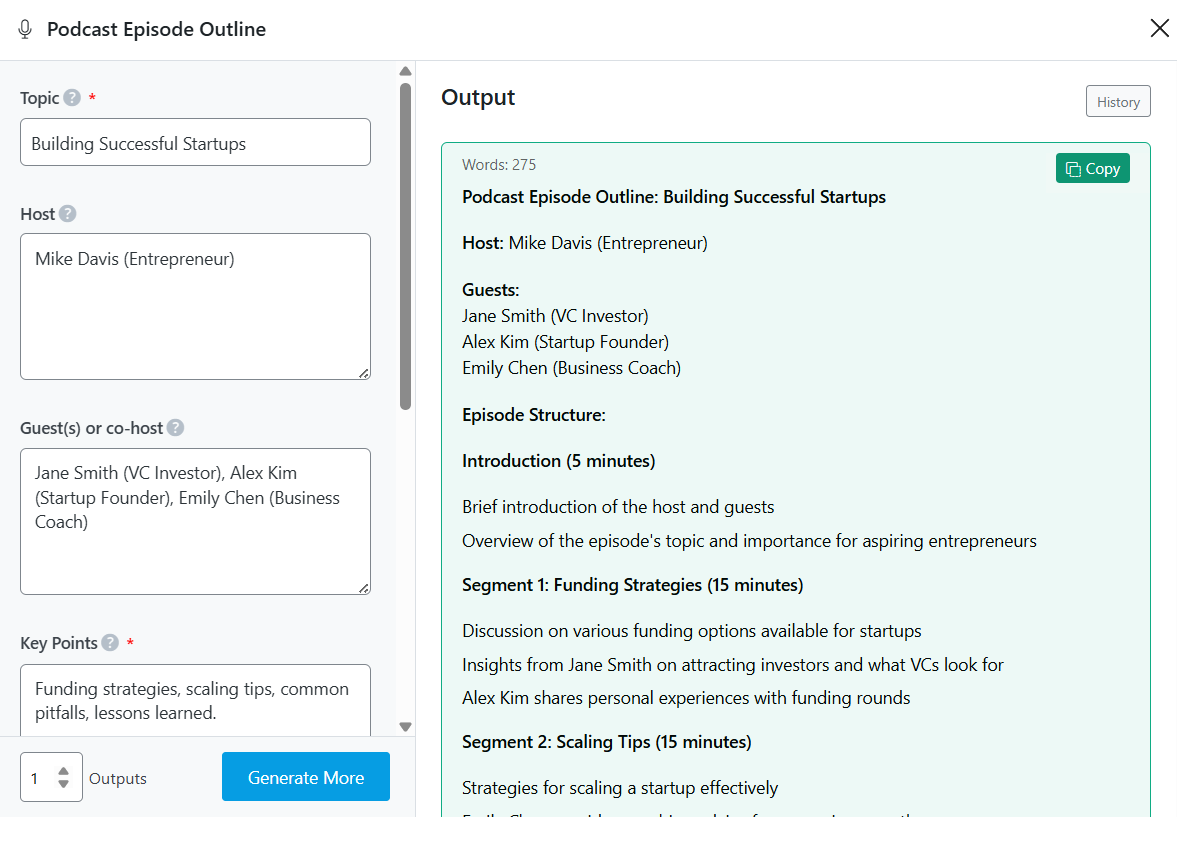Open the Guest(s) or co-host help tooltip icon
This screenshot has height=851, width=1177.
(175, 428)
